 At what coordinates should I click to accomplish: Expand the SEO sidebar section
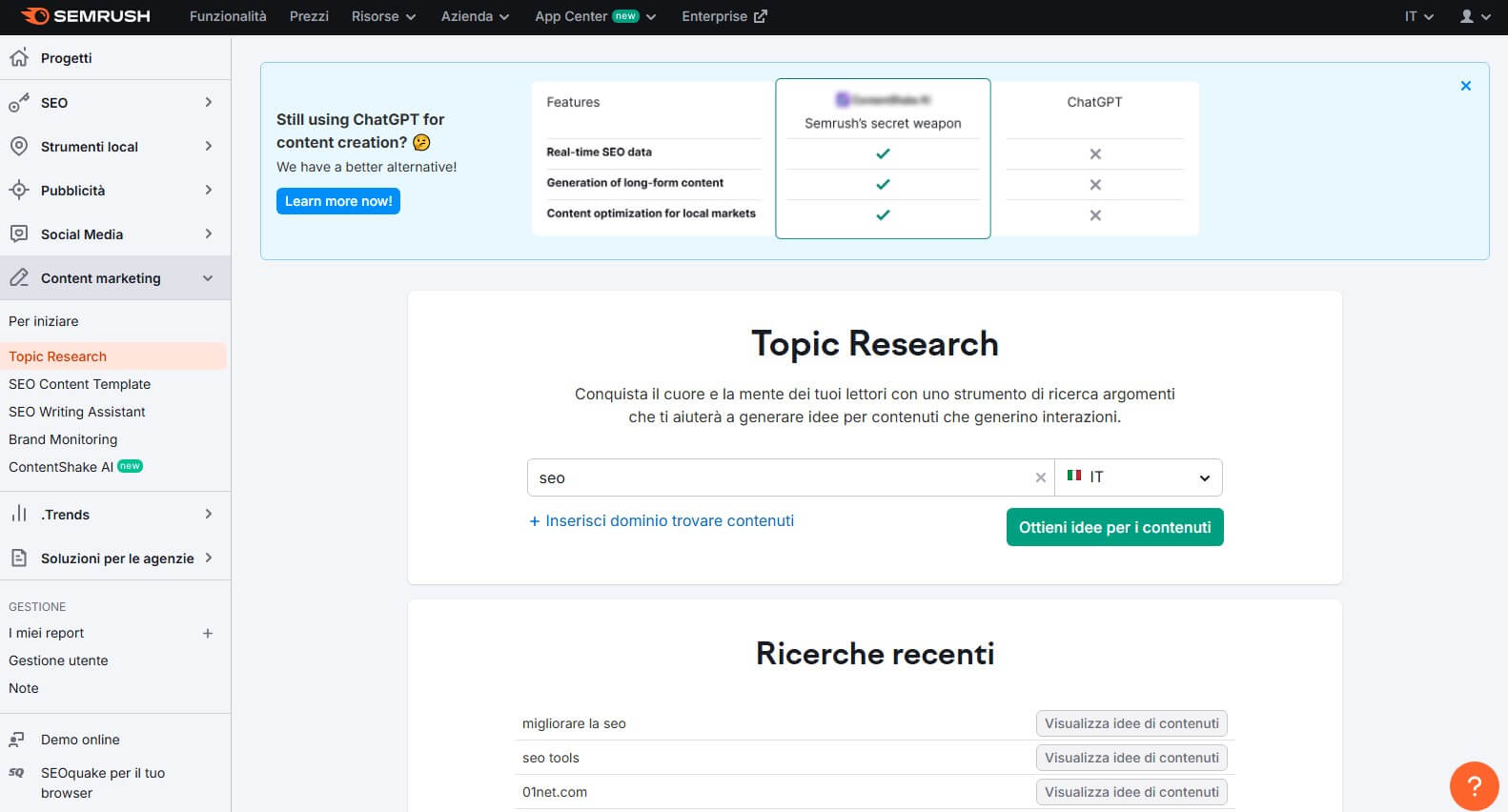tap(209, 102)
